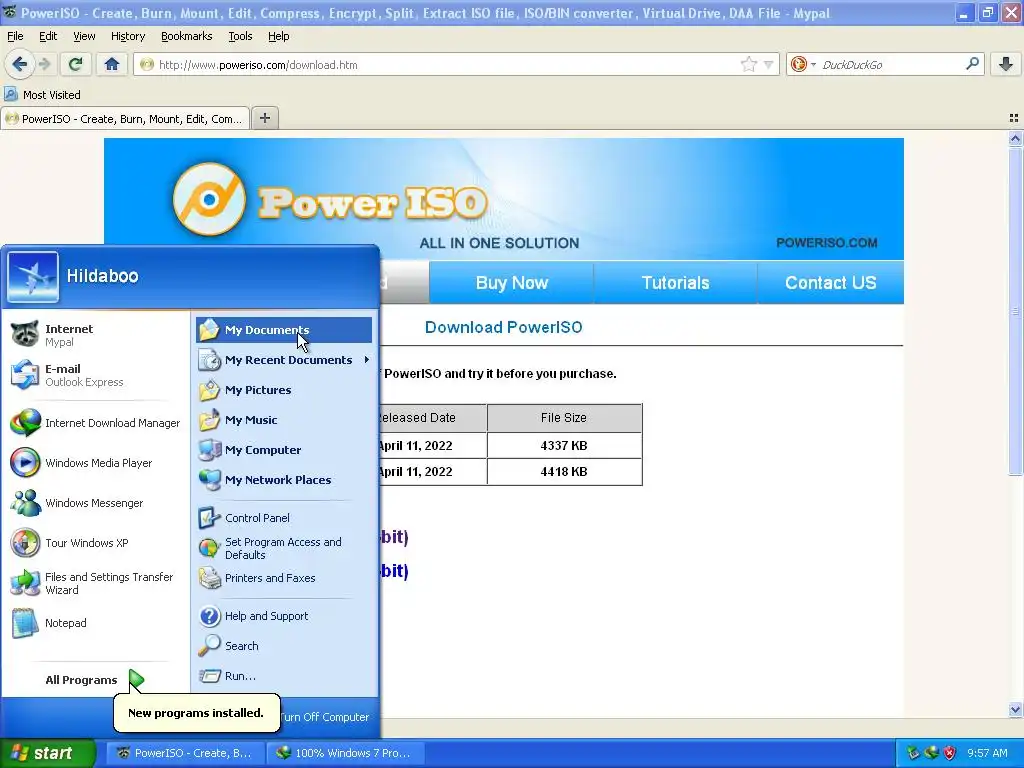This screenshot has height=768, width=1024.
Task: Click the page scrollbar down arrow
Action: click(1015, 709)
